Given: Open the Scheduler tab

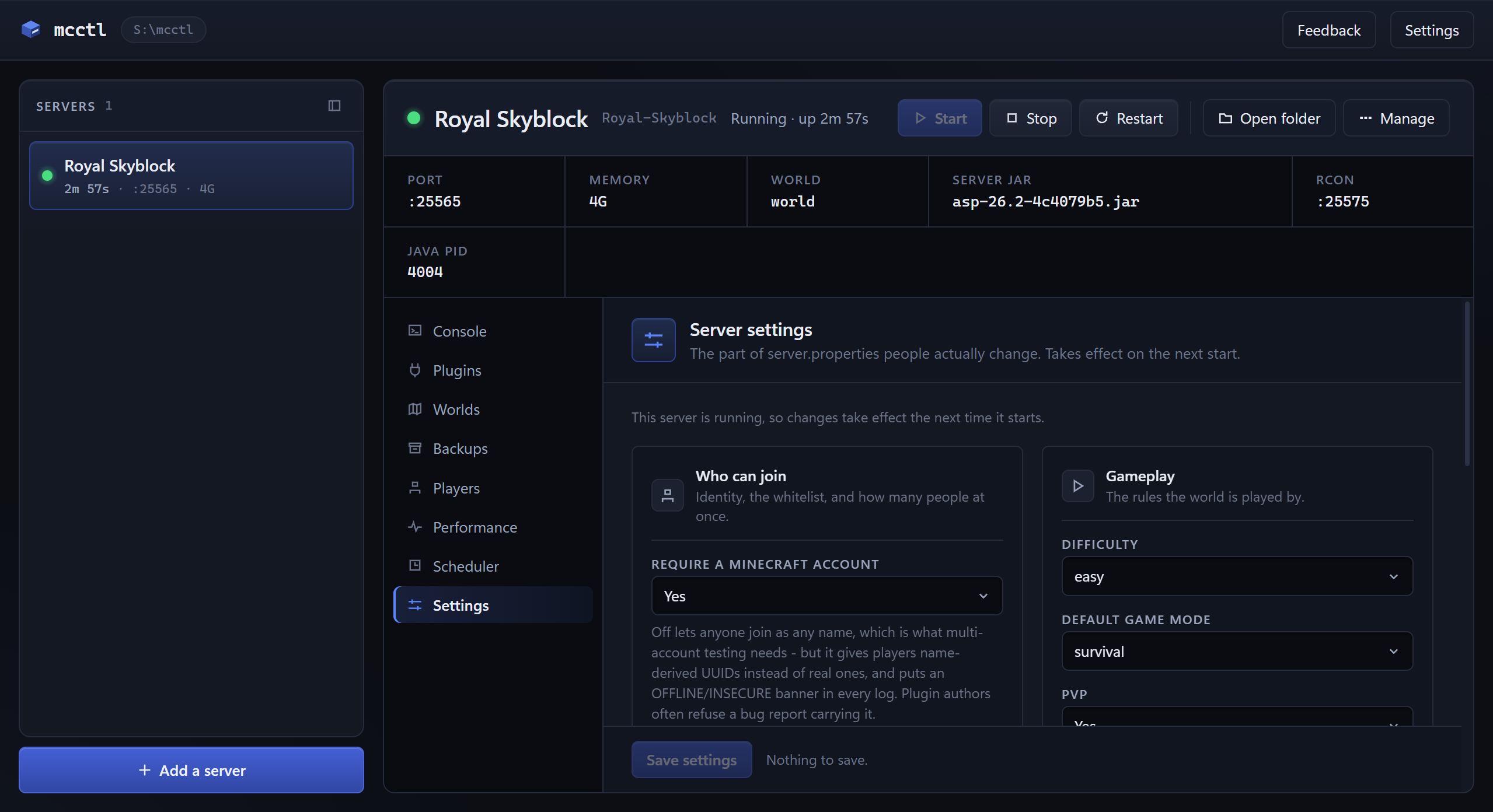Looking at the screenshot, I should pos(493,566).
